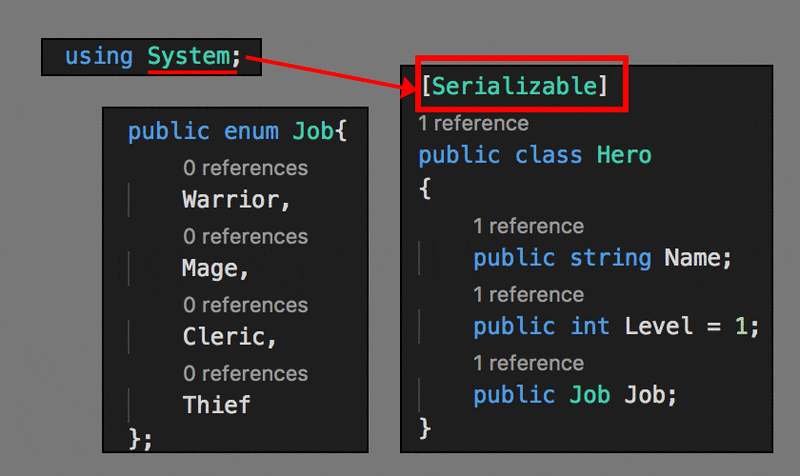Click '1 reference' above Job field
800x476 pixels.
click(529, 363)
